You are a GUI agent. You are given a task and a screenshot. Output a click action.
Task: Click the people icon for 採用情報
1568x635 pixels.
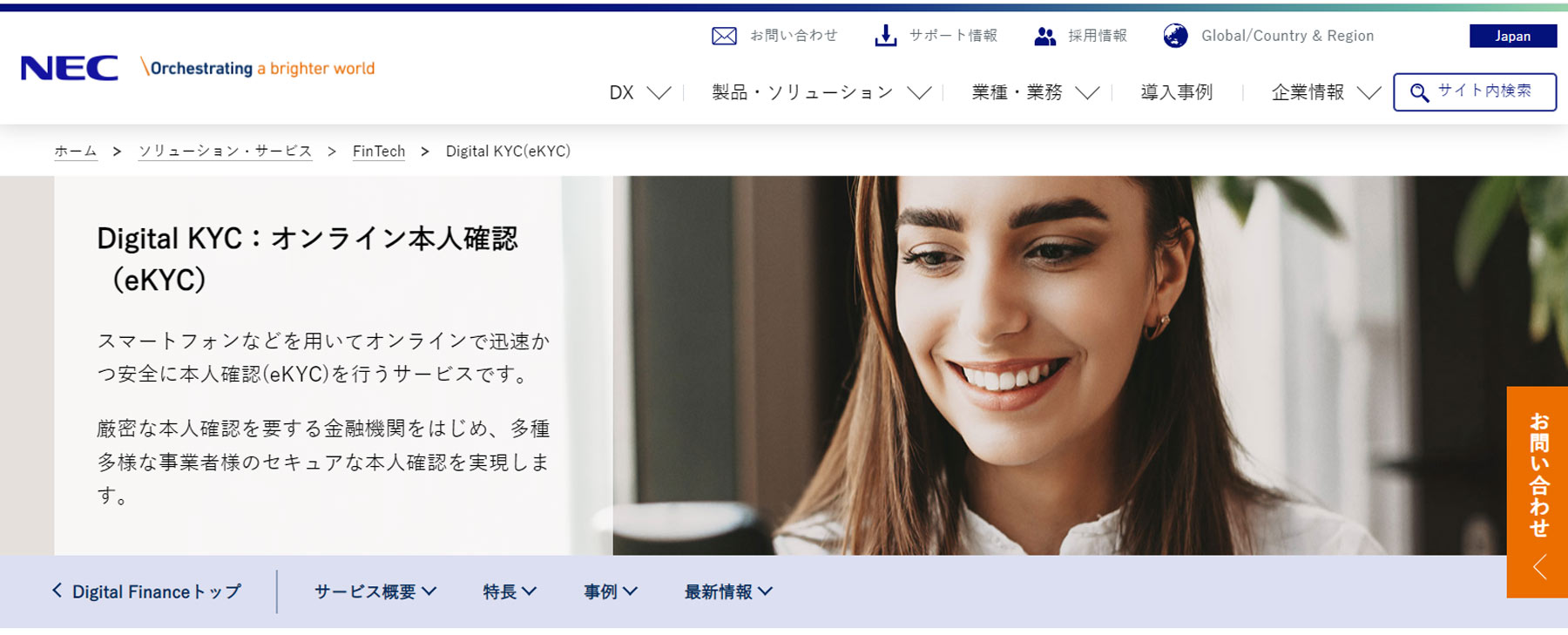(x=1044, y=36)
